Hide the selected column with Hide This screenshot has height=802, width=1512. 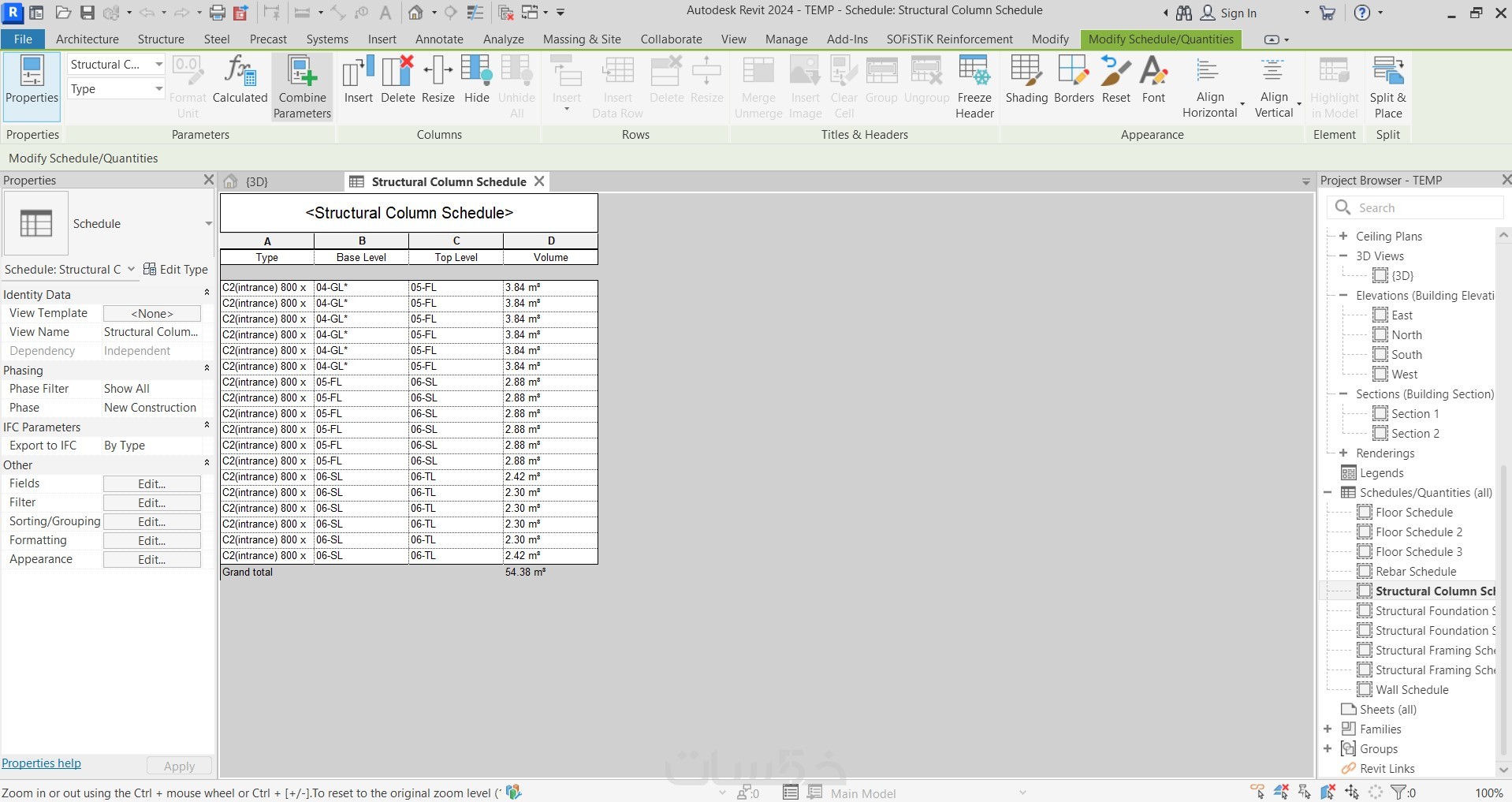[x=476, y=80]
